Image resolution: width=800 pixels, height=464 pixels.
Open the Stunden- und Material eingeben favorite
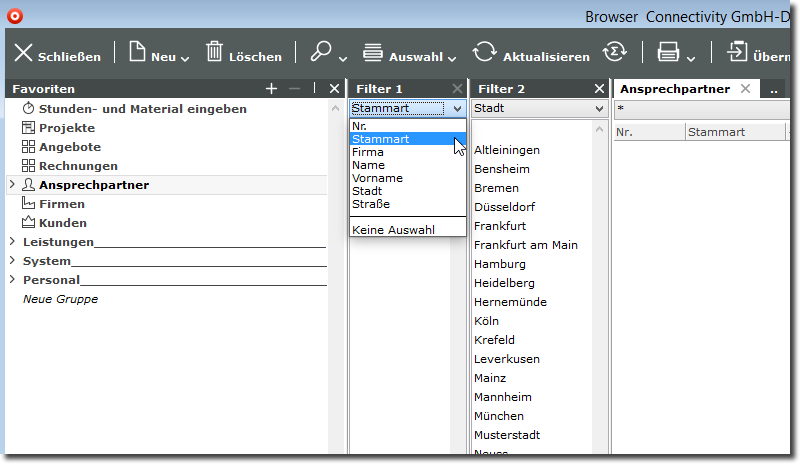[x=142, y=109]
